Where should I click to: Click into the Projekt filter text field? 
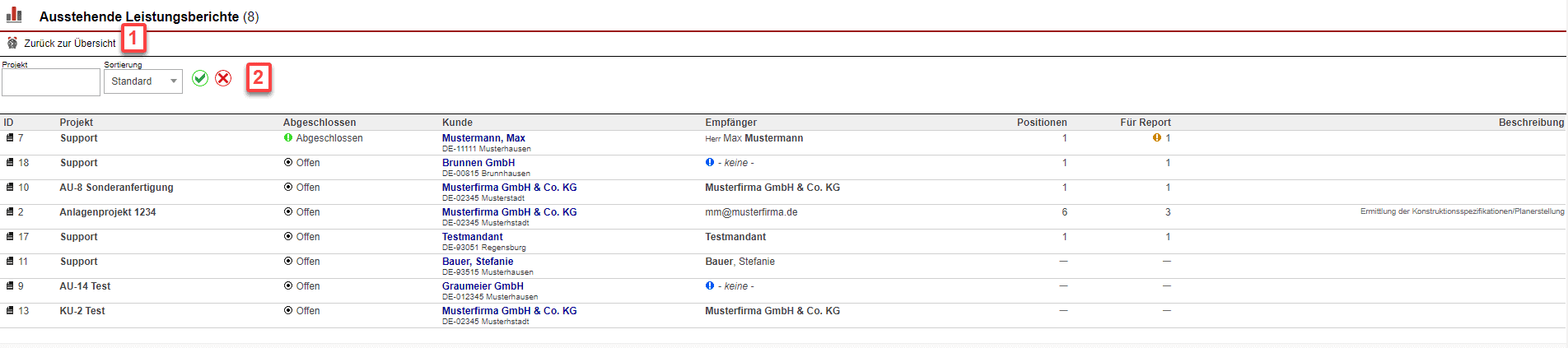click(51, 82)
